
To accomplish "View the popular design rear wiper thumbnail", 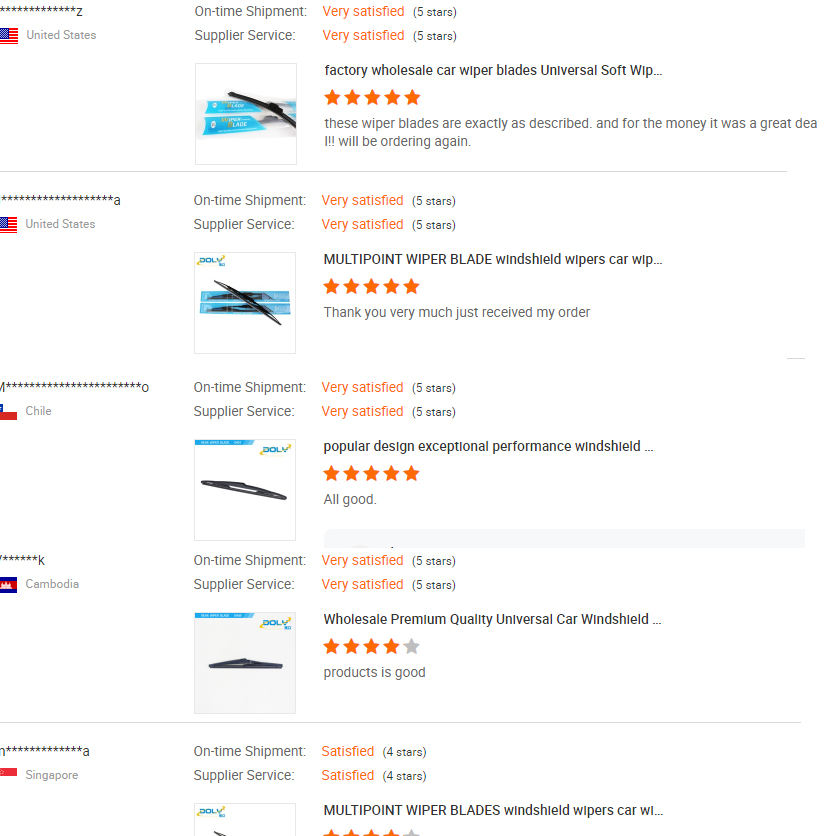I will pyautogui.click(x=245, y=490).
